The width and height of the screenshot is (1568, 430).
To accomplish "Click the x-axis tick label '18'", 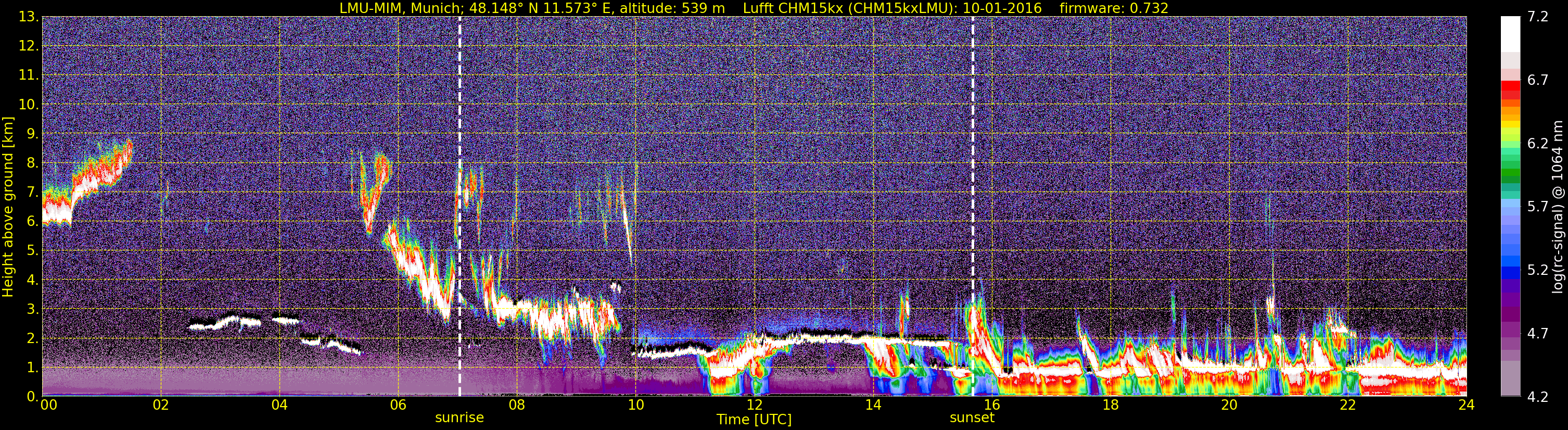I will [1110, 404].
